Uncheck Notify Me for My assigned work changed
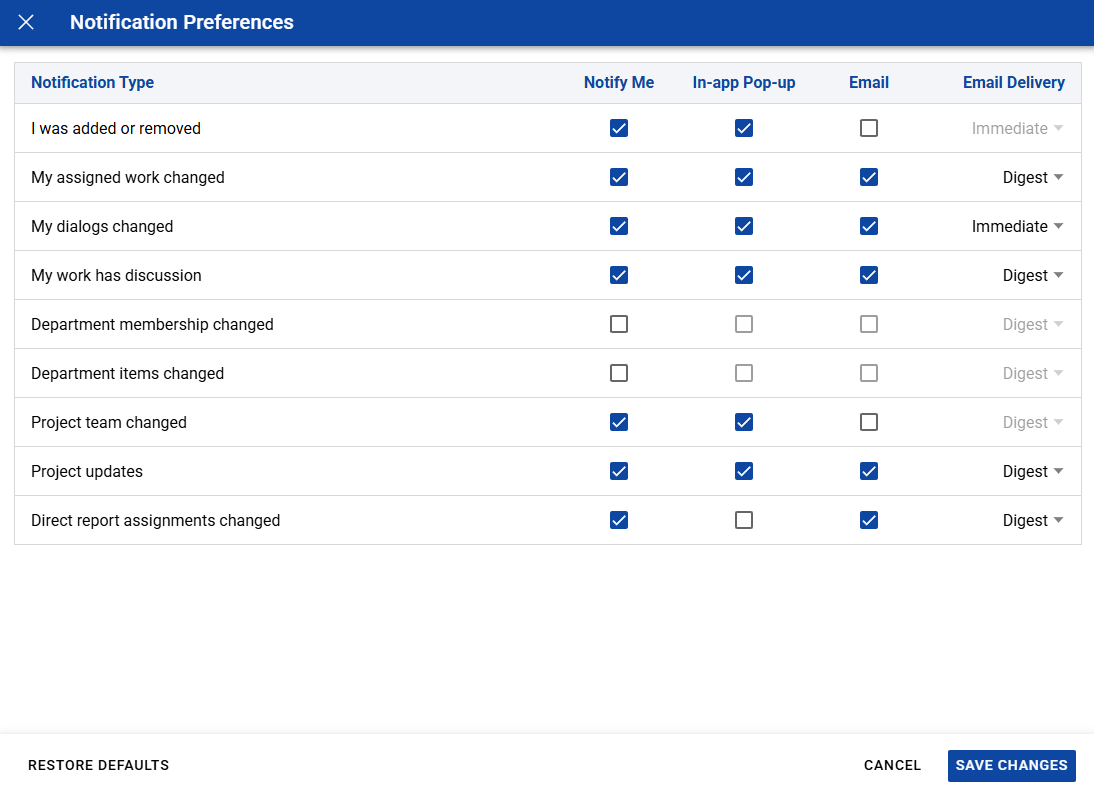 pos(619,177)
